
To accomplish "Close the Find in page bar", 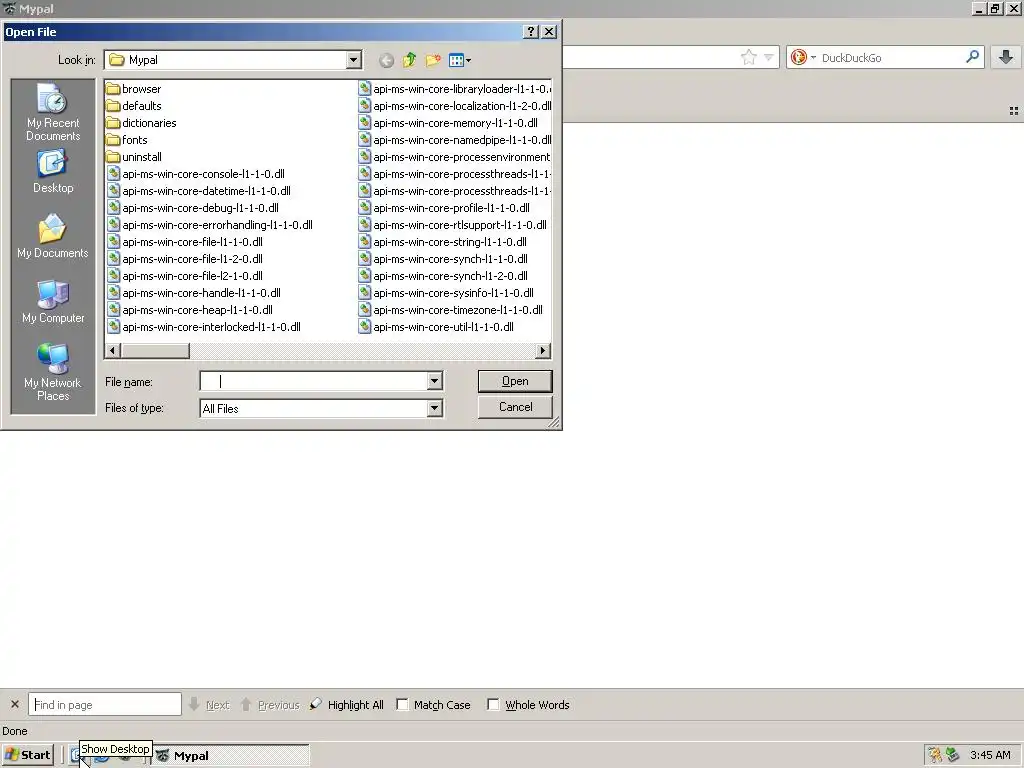I will click(14, 705).
